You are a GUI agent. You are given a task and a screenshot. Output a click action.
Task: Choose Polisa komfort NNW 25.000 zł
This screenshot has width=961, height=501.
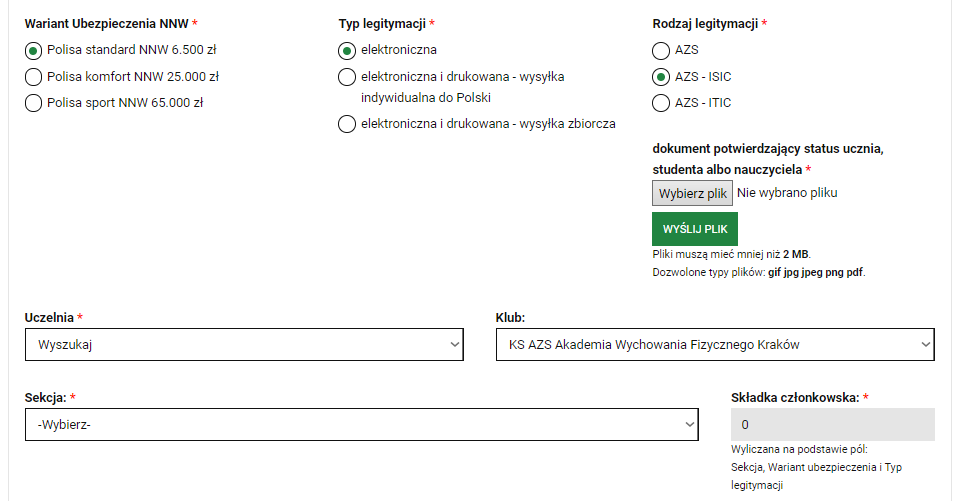coord(33,77)
